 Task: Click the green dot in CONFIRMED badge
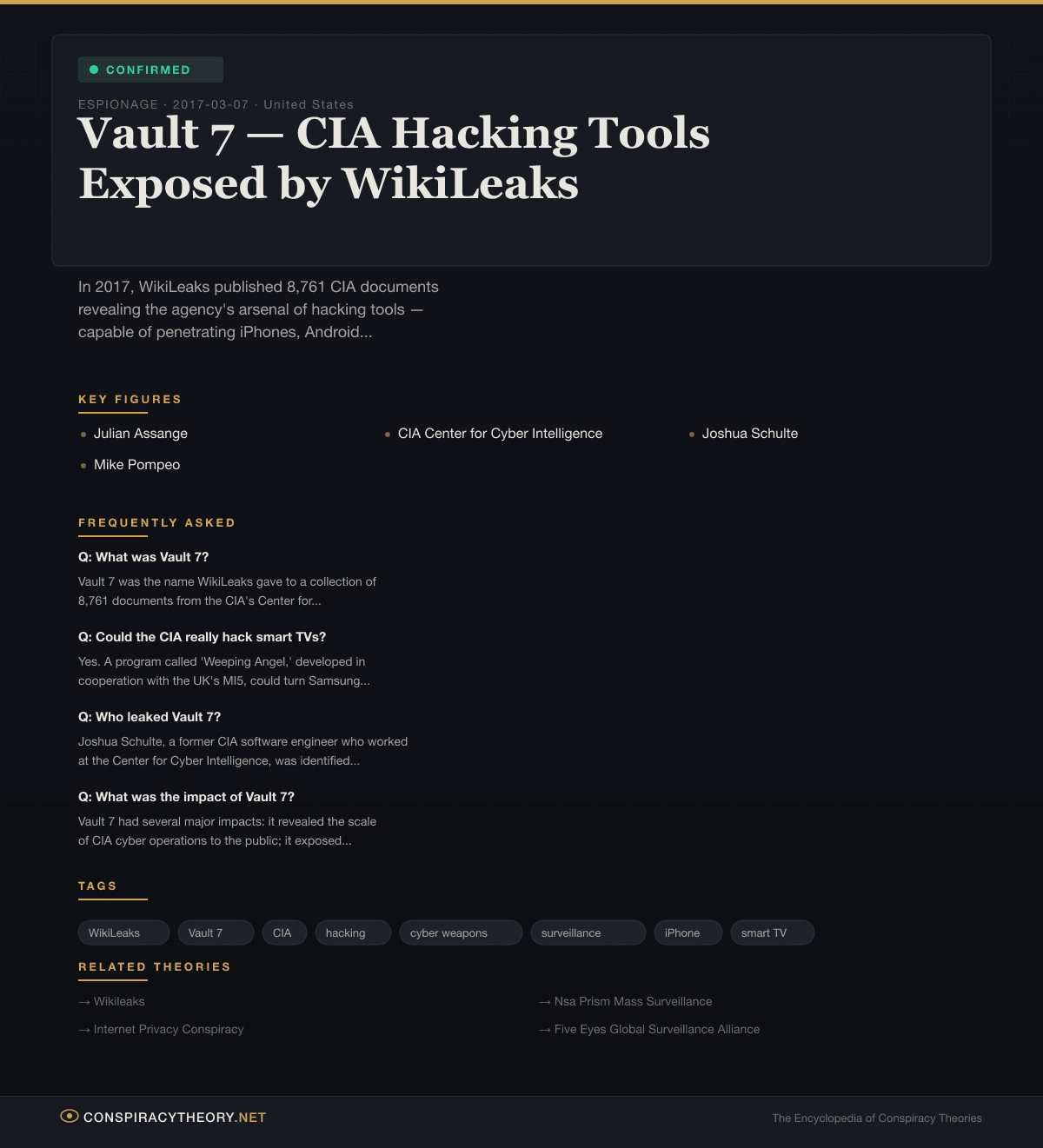pos(94,70)
